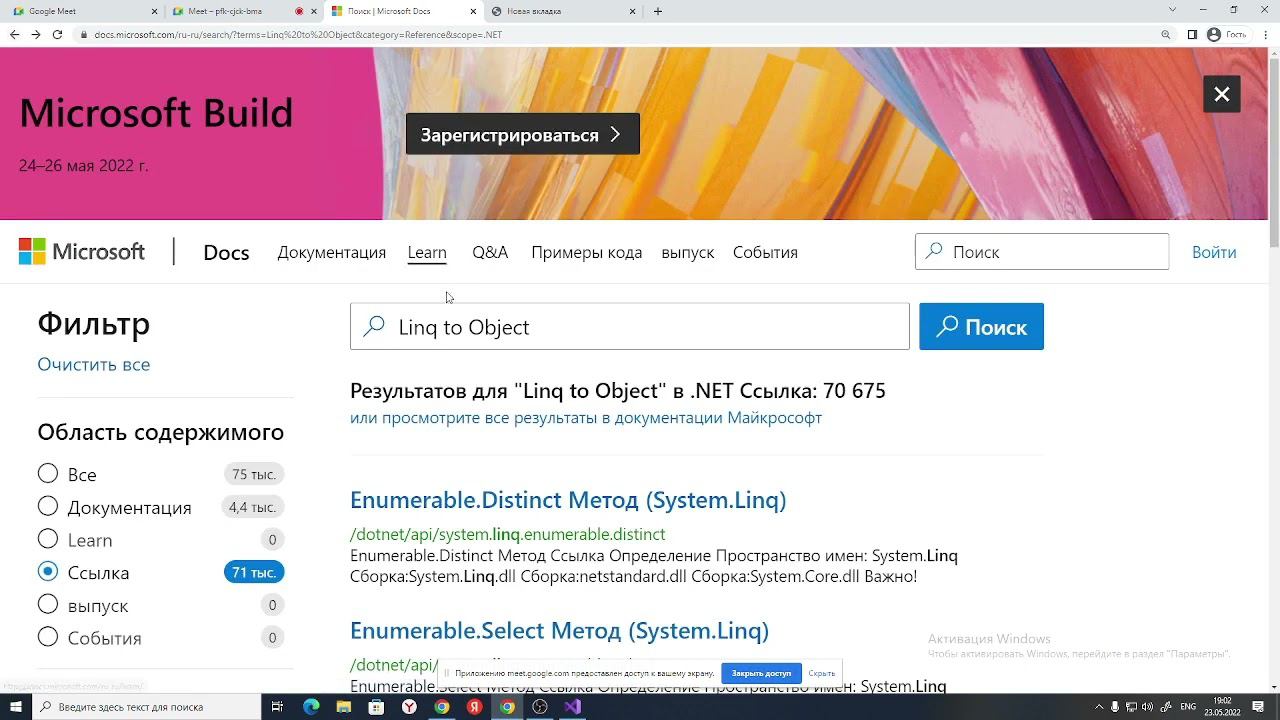This screenshot has height=720, width=1280.
Task: Click the Зарегистрироваться button
Action: click(x=522, y=135)
